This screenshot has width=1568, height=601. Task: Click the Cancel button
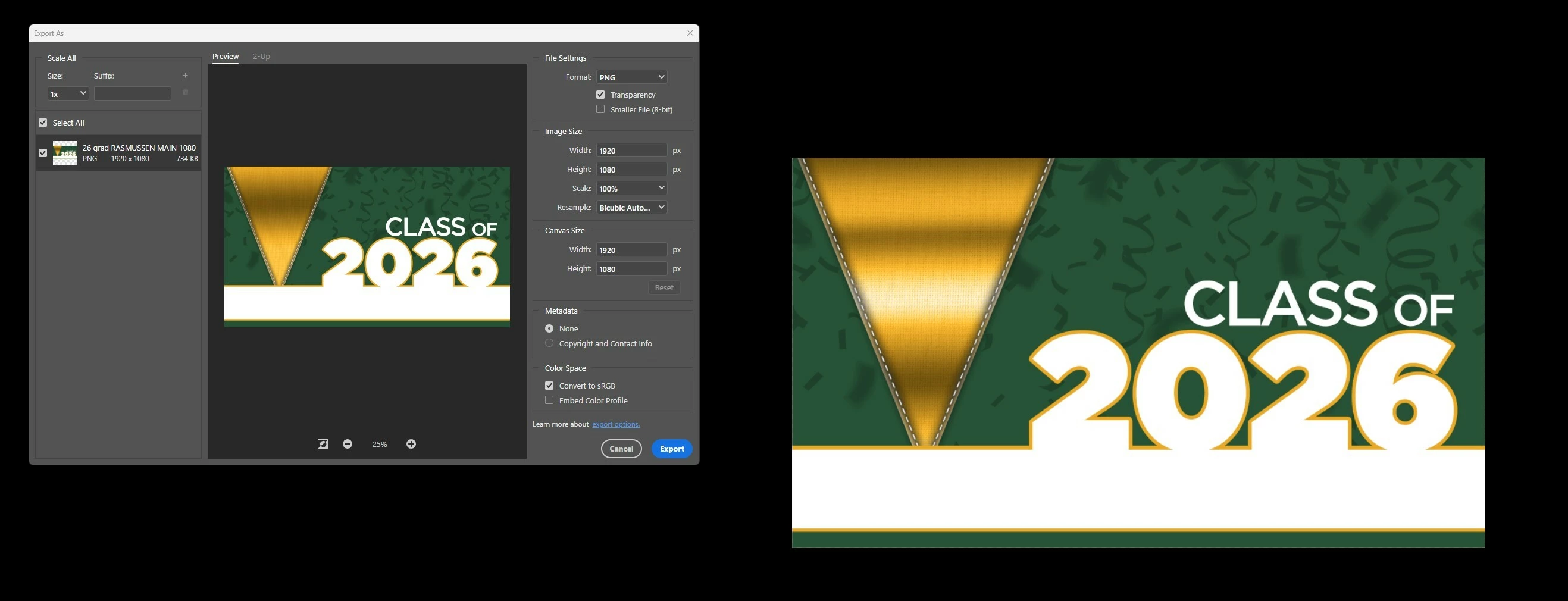pos(621,449)
